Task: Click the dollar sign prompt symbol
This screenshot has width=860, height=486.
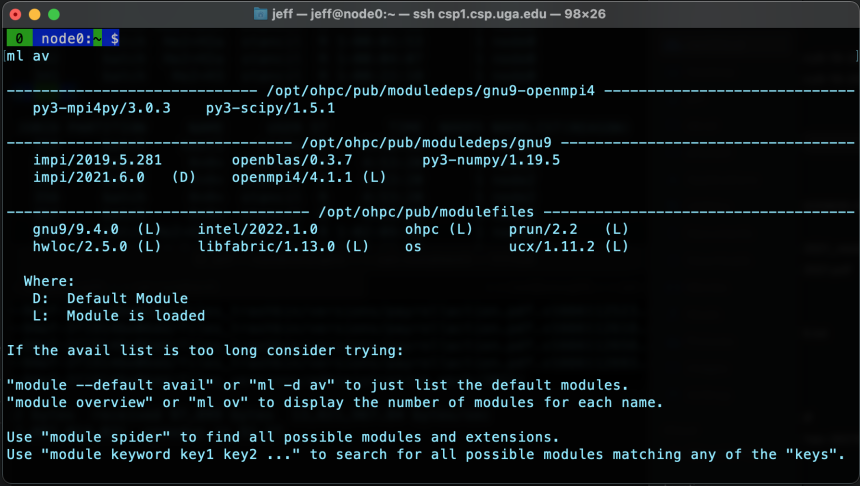Action: 115,38
